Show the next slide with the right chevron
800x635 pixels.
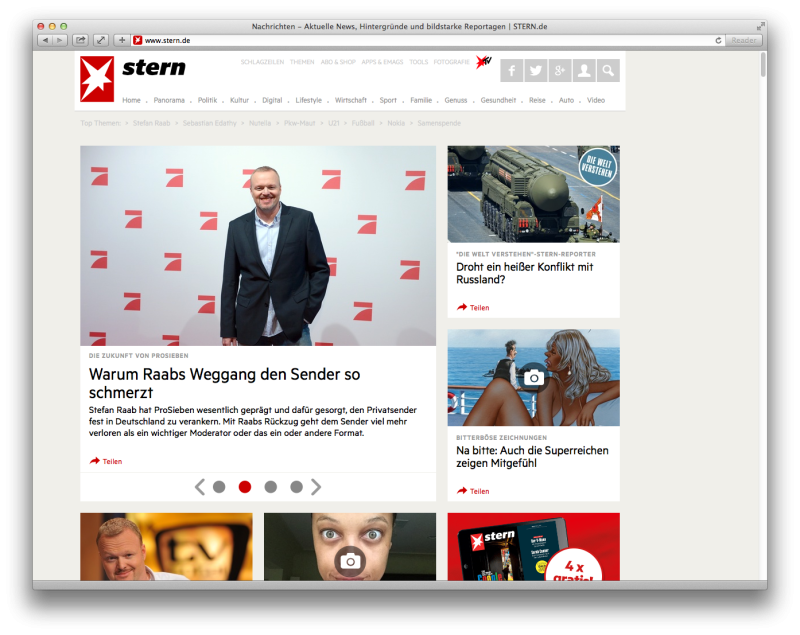(x=316, y=487)
